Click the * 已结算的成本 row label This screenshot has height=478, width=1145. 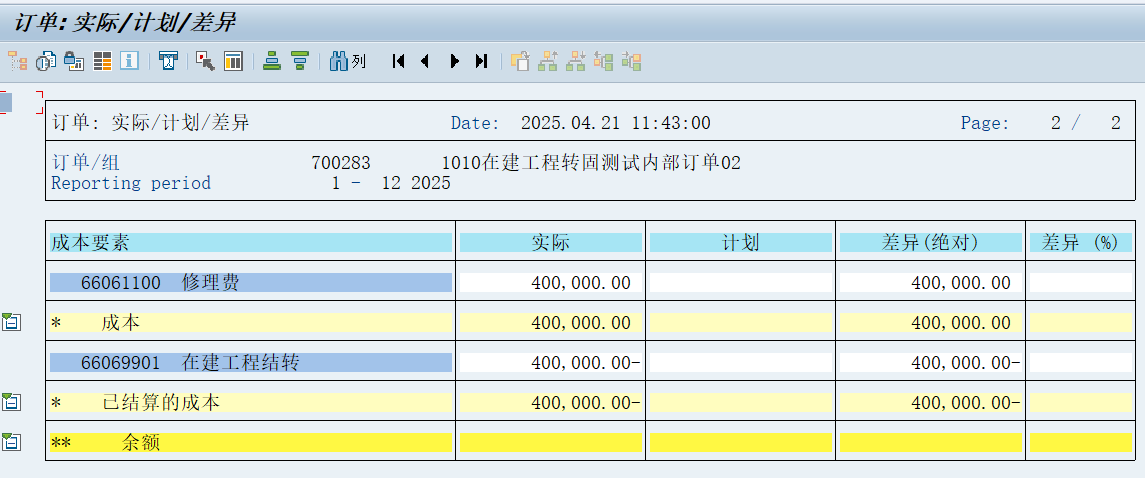click(x=250, y=402)
